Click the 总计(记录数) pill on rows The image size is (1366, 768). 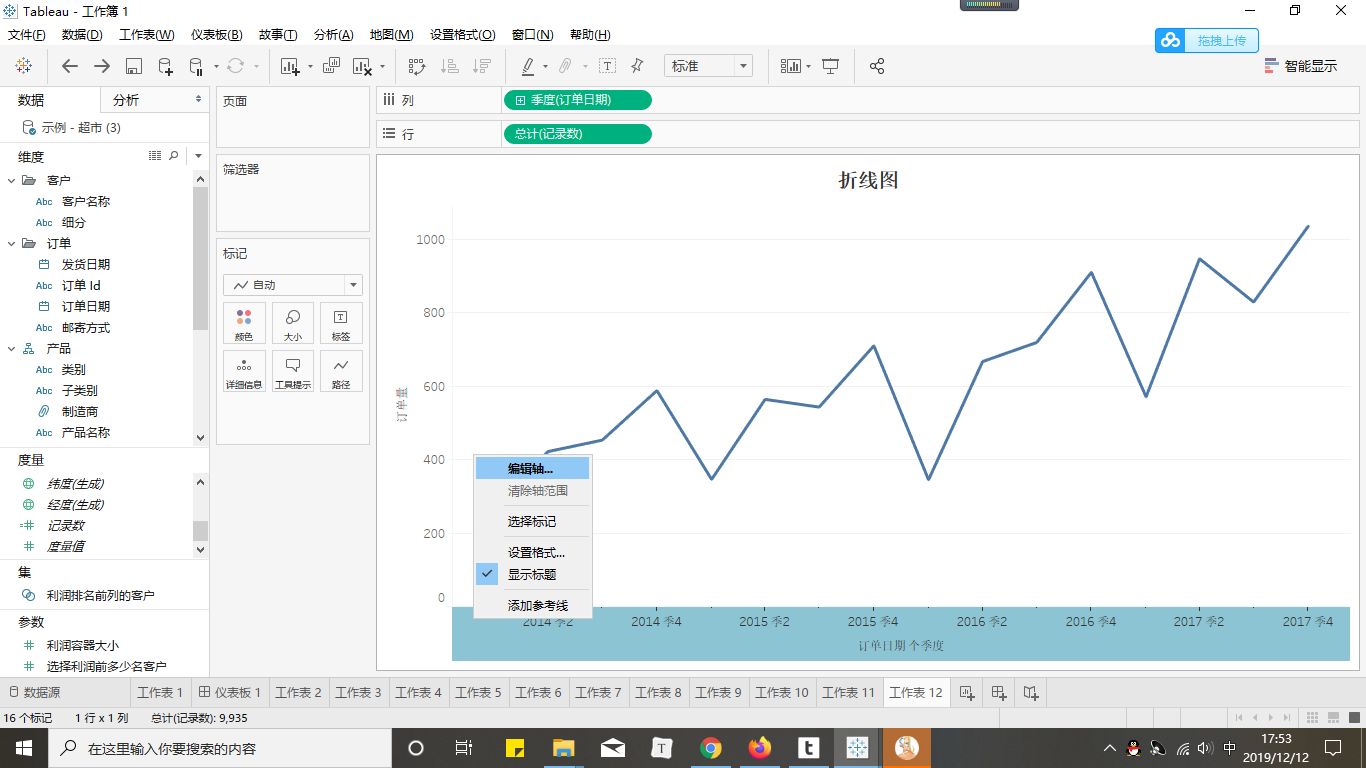pos(578,134)
